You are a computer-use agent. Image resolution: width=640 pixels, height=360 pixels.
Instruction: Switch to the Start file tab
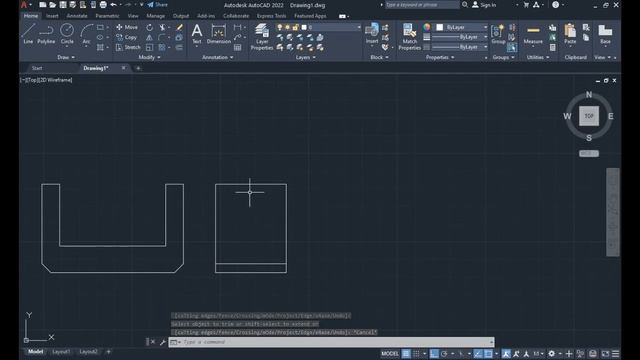pyautogui.click(x=37, y=68)
